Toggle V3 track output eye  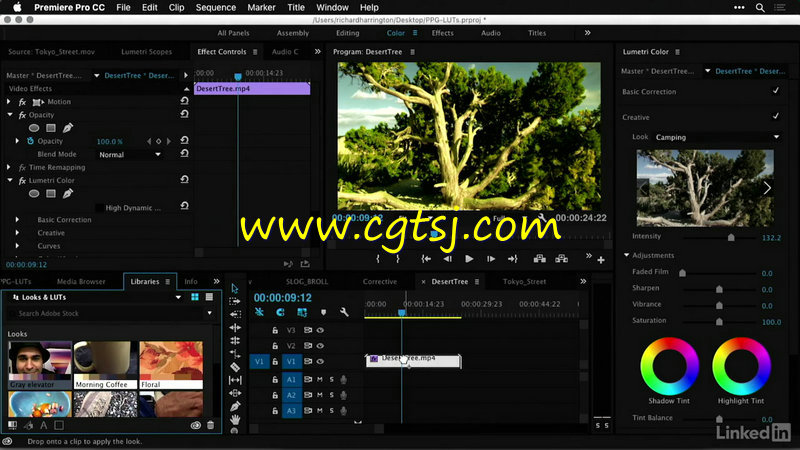point(320,330)
